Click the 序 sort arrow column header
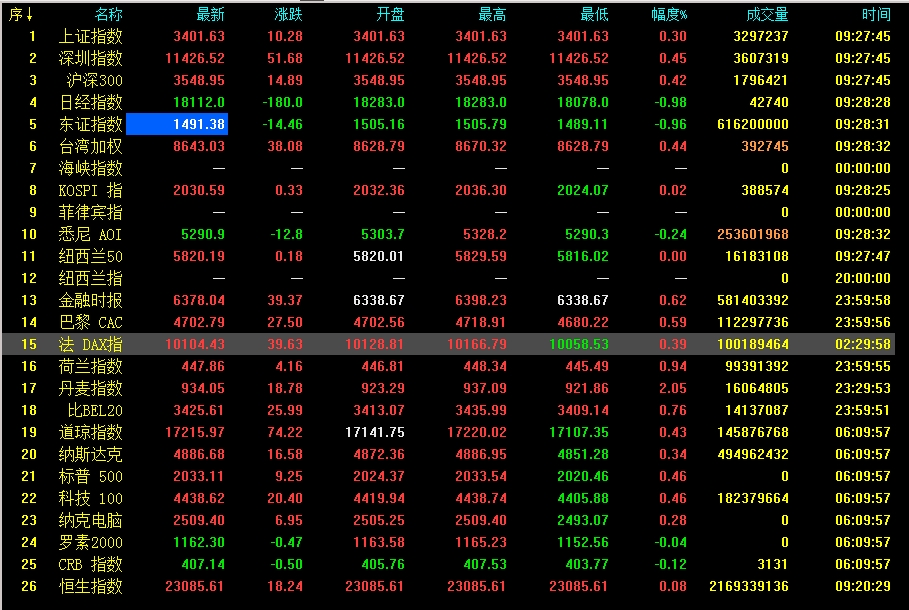Viewport: 909px width, 610px height. 21,14
